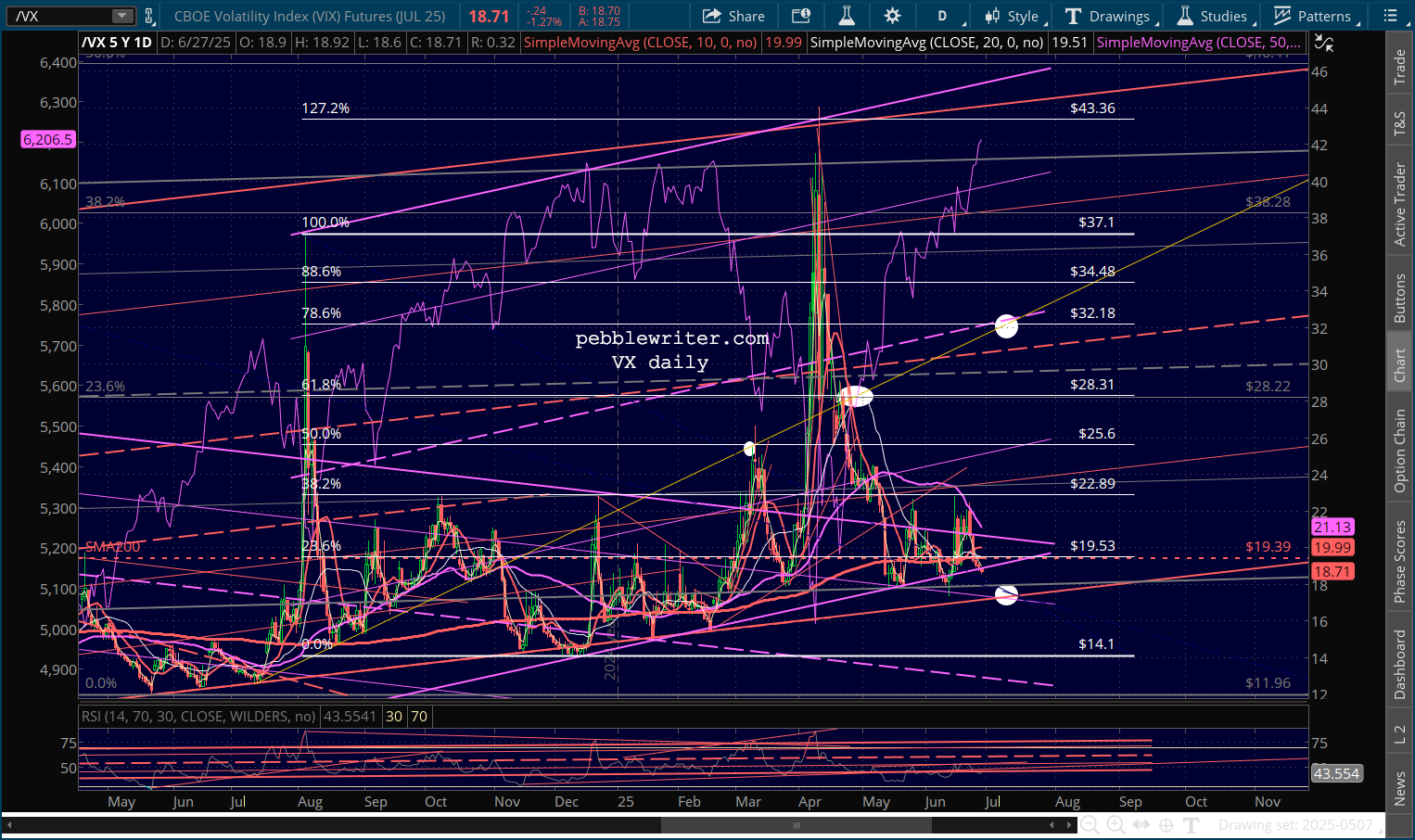This screenshot has width=1415, height=840.
Task: Click the symbol link clipboard icon
Action: (x=149, y=16)
